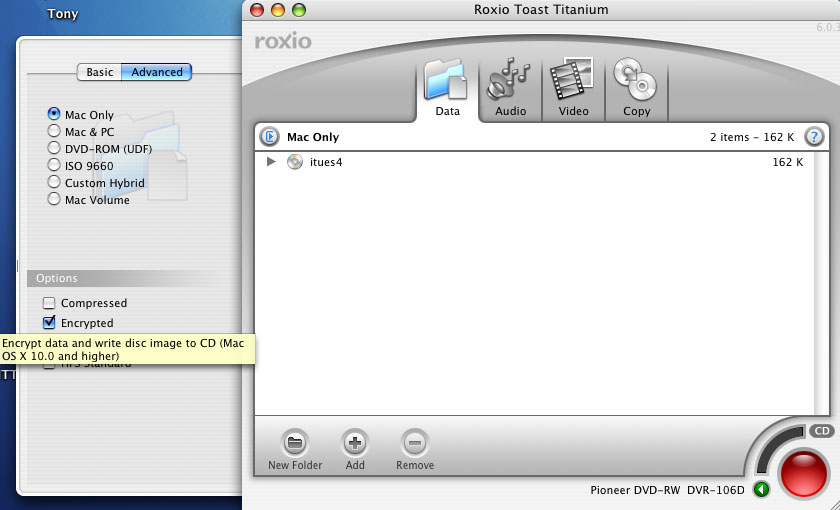Select the Advanced settings tab

[156, 72]
